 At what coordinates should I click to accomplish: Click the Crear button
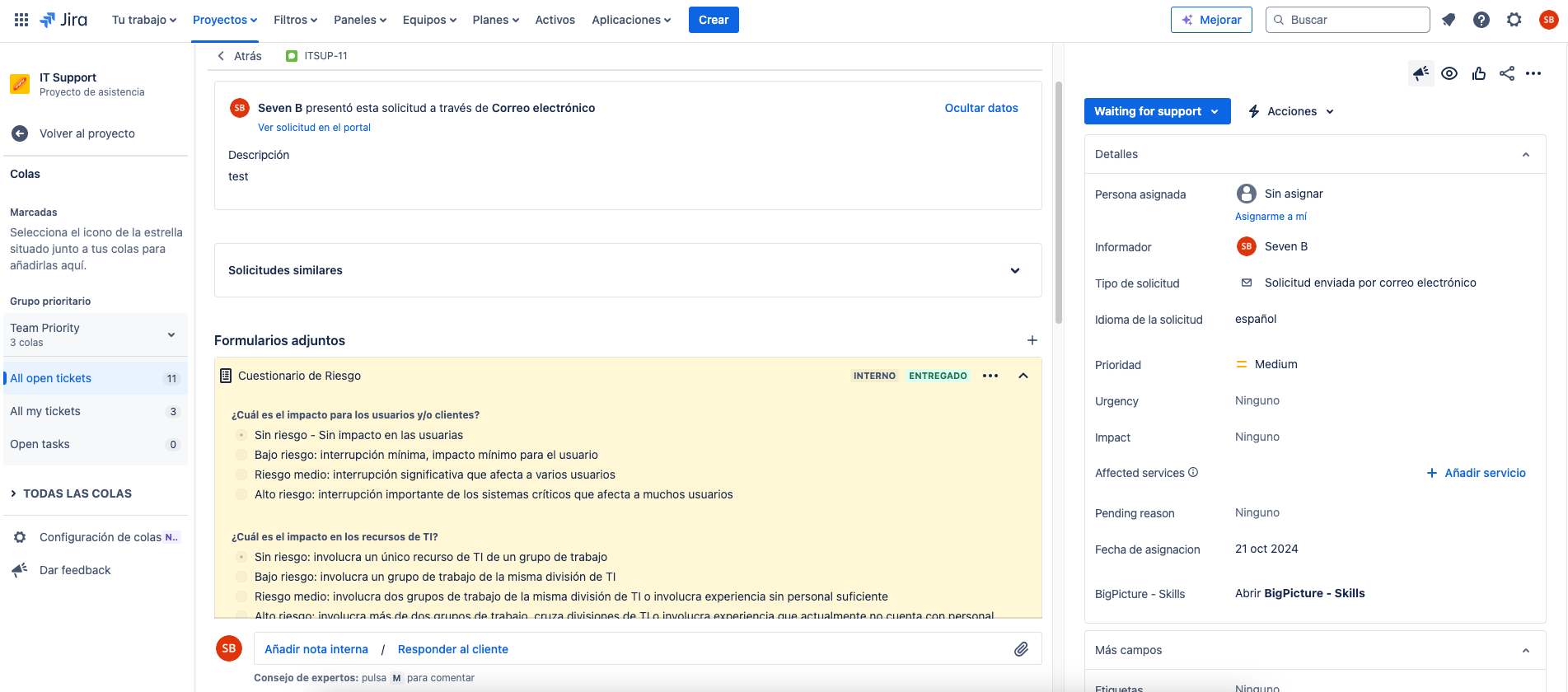point(714,20)
